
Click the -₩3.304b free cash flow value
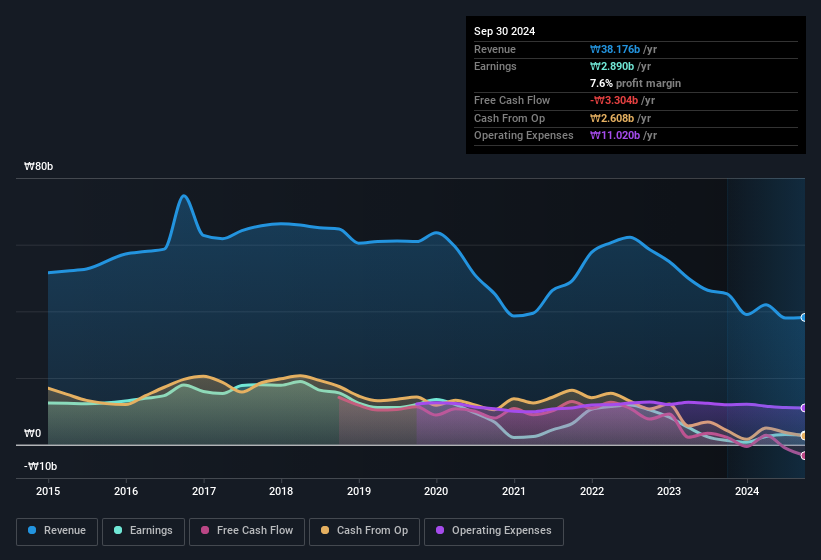click(614, 100)
